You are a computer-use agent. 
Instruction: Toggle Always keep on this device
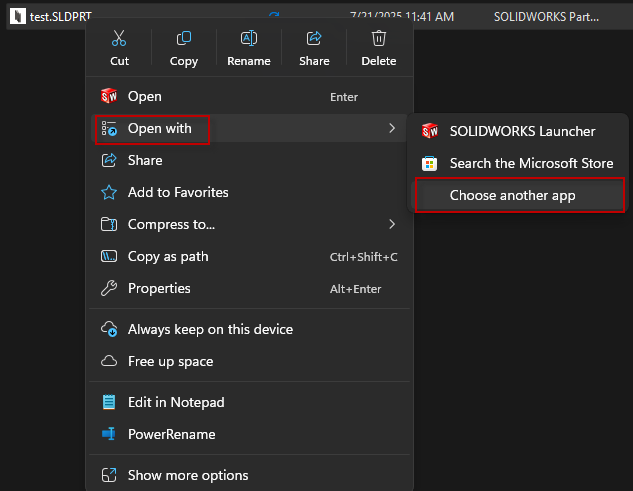coord(210,329)
